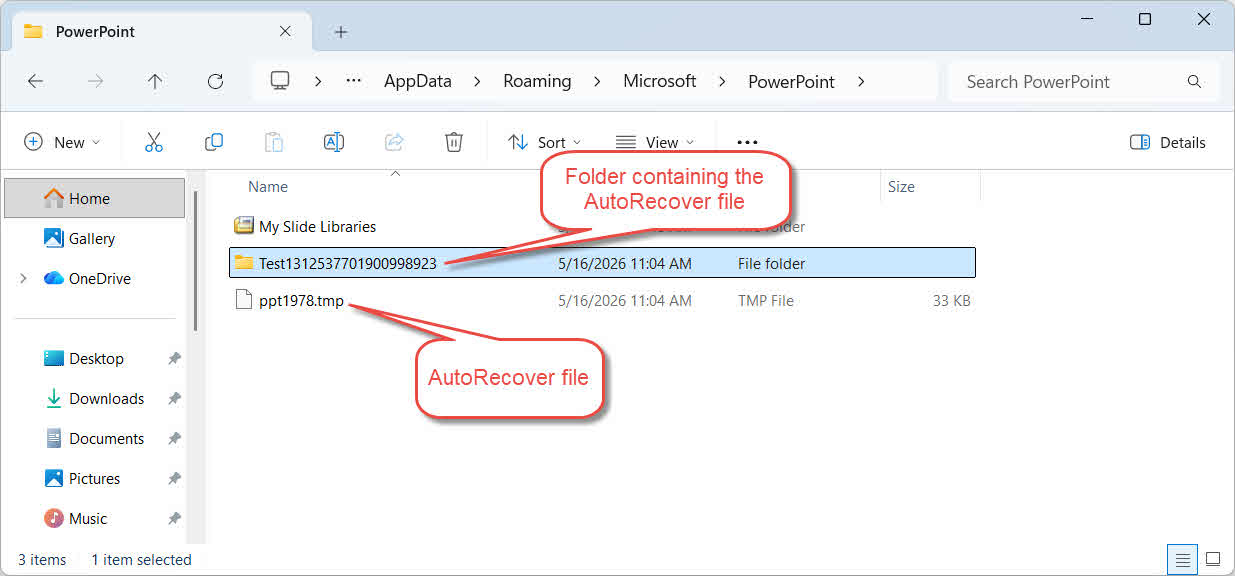Click the pin icon next to Downloads
Image resolution: width=1235 pixels, height=576 pixels.
pyautogui.click(x=174, y=398)
